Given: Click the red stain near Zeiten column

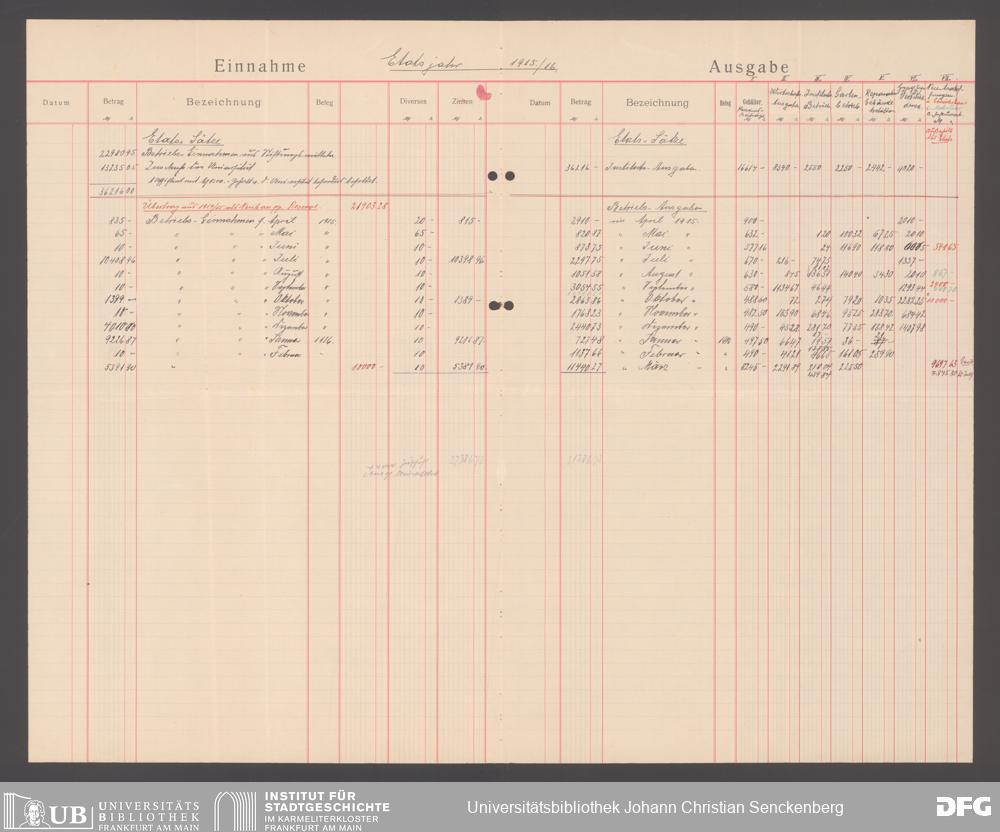Looking at the screenshot, I should coord(484,93).
